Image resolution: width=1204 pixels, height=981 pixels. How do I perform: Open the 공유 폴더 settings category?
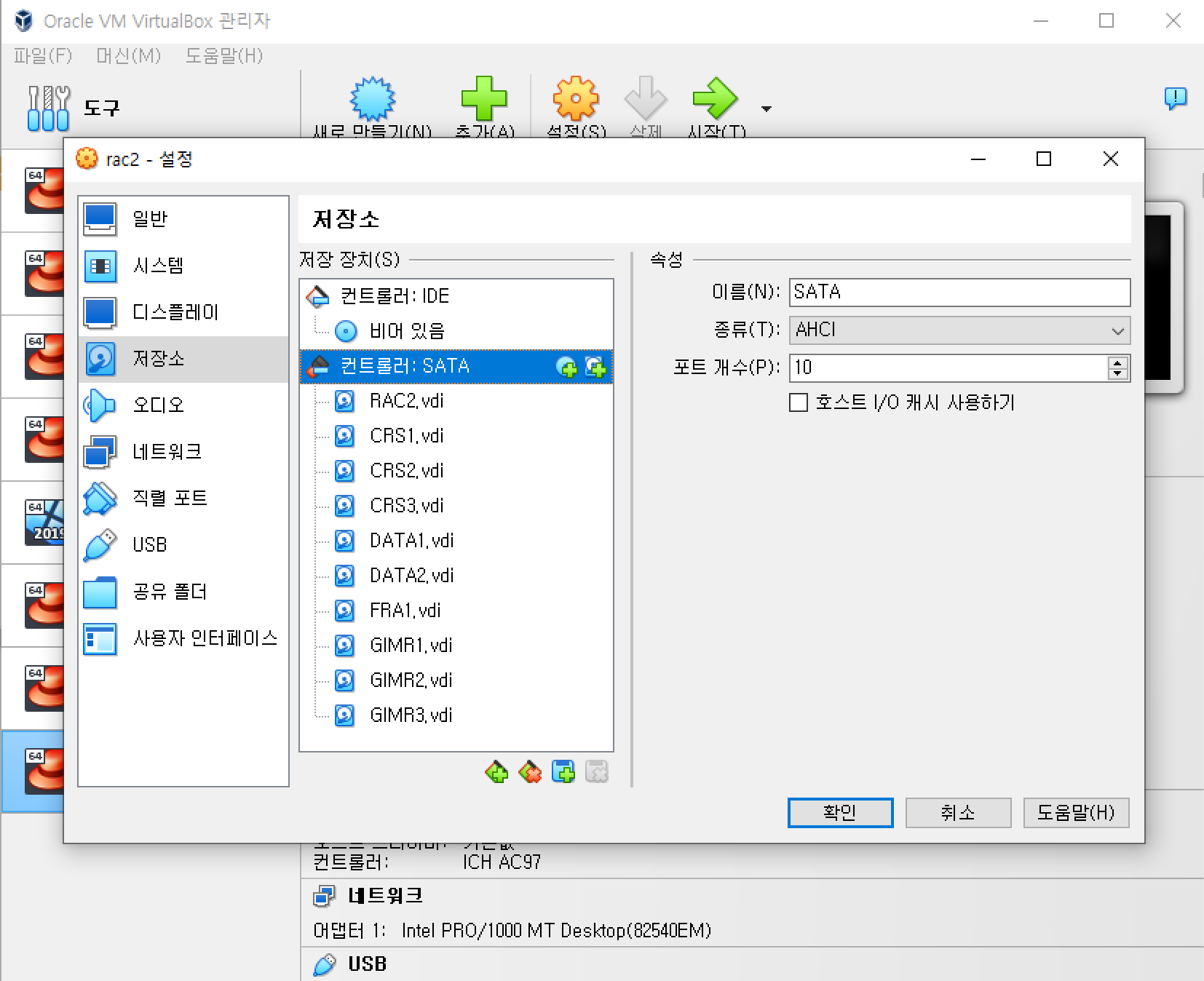[183, 592]
